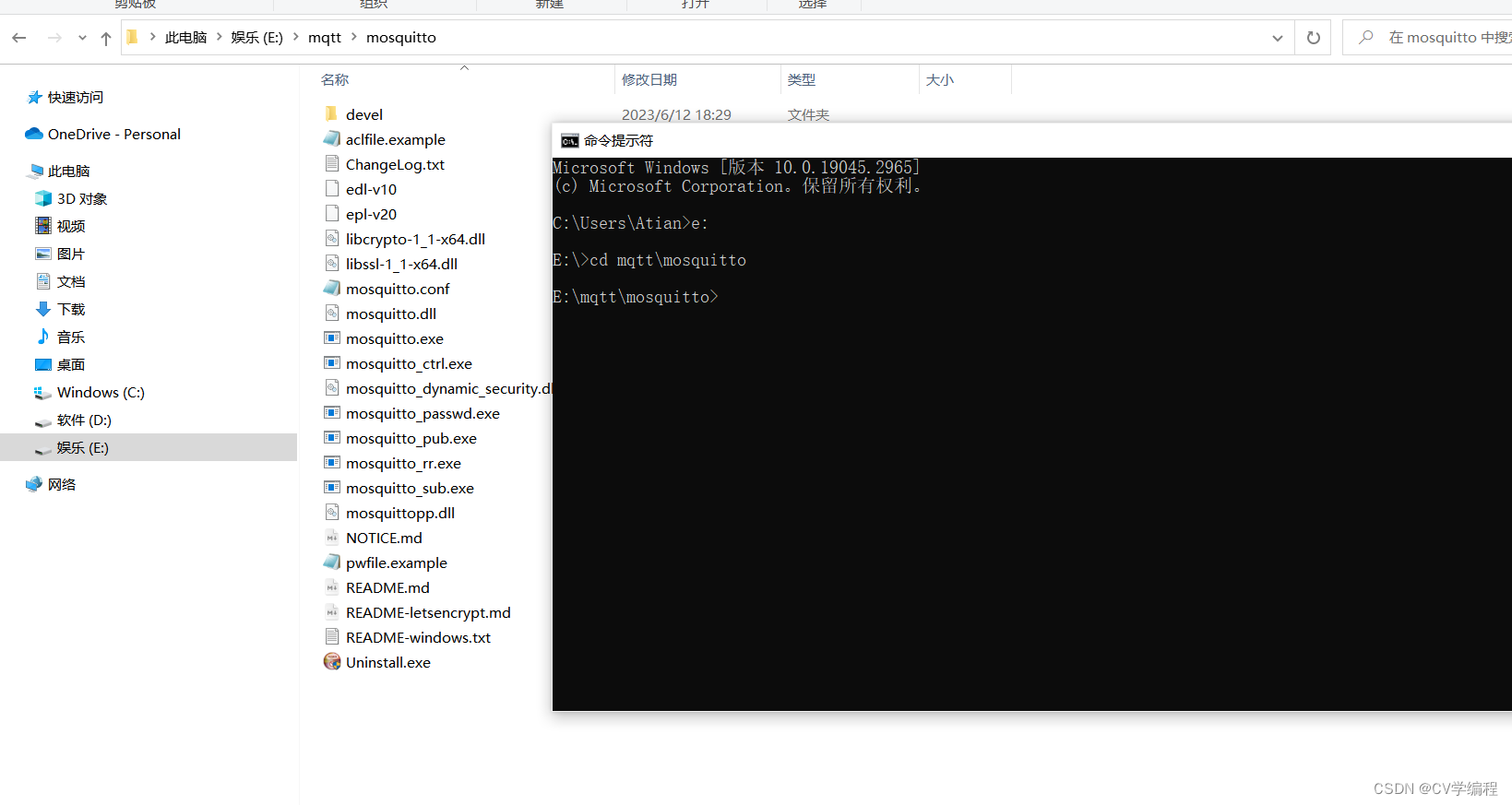The height and width of the screenshot is (805, 1512).
Task: Open 图片 folder in sidebar
Action: point(71,255)
